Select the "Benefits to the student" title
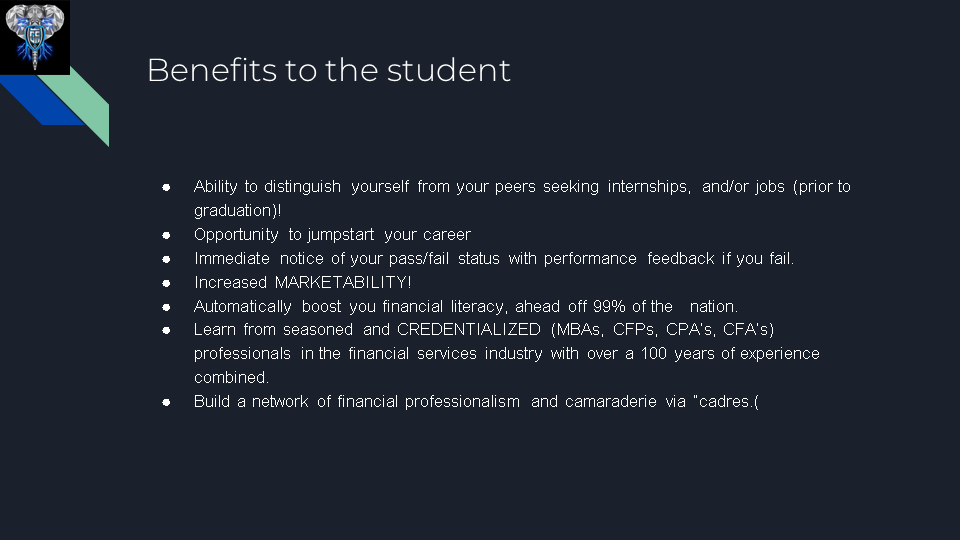The image size is (960, 540). tap(328, 70)
